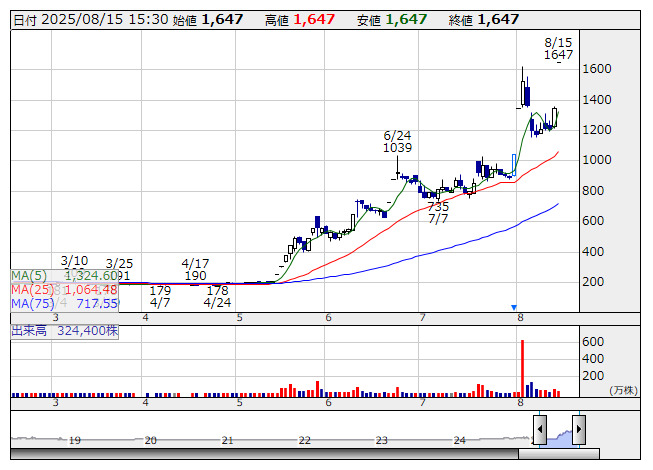
Task: Click year 19 in the overview timeline
Action: pos(75,439)
